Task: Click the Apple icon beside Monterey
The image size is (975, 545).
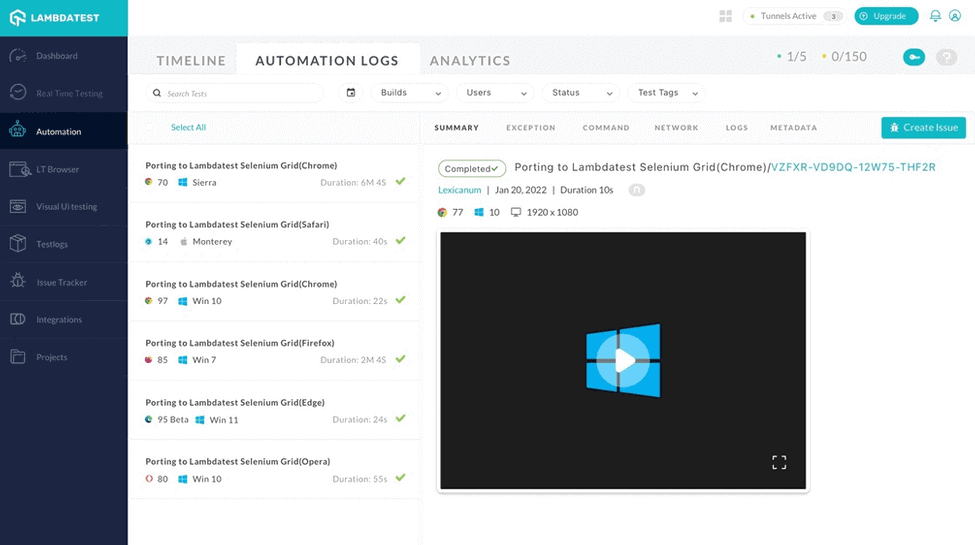Action: (183, 241)
